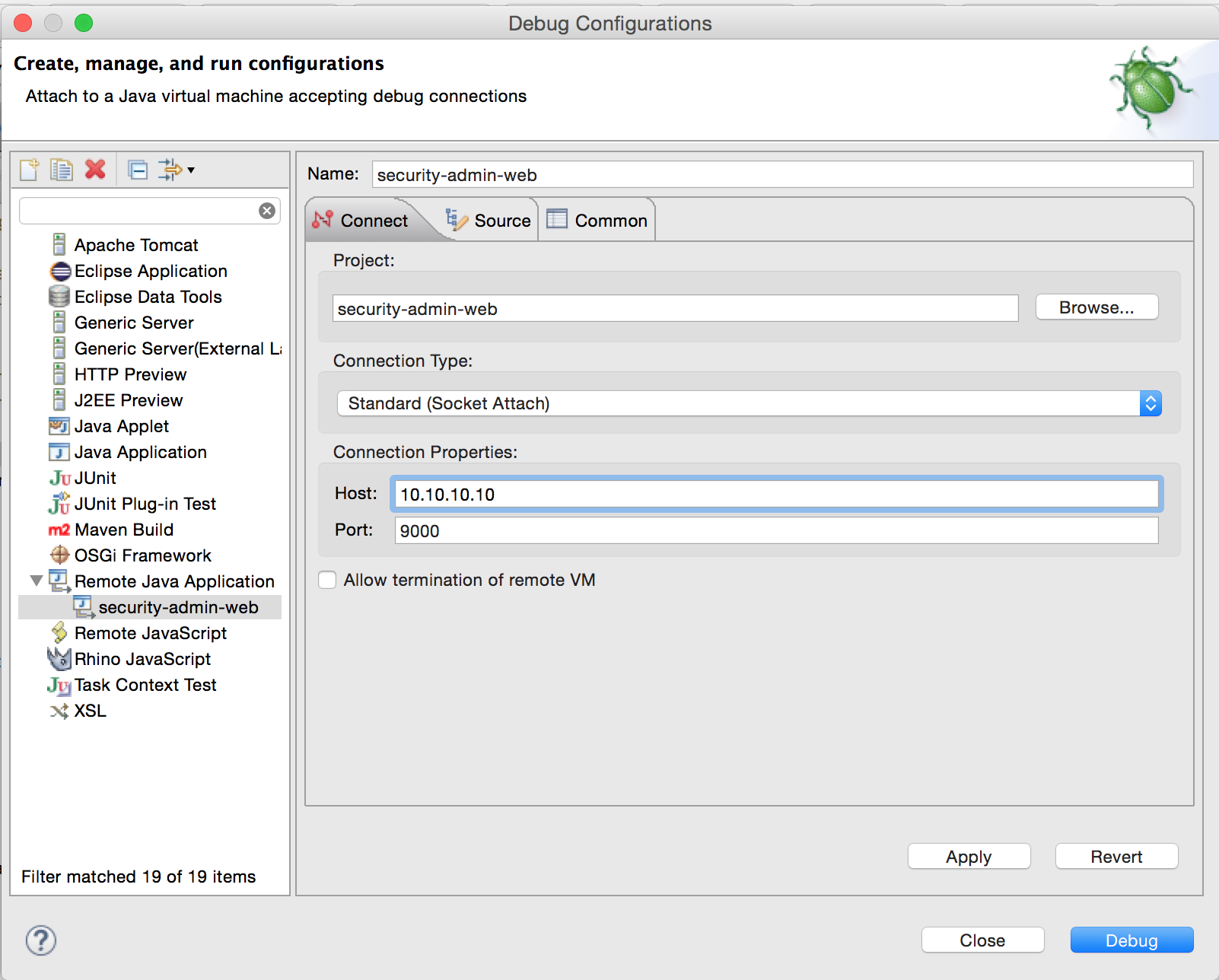1219x980 pixels.
Task: Click the Browse button for Project
Action: 1096,307
